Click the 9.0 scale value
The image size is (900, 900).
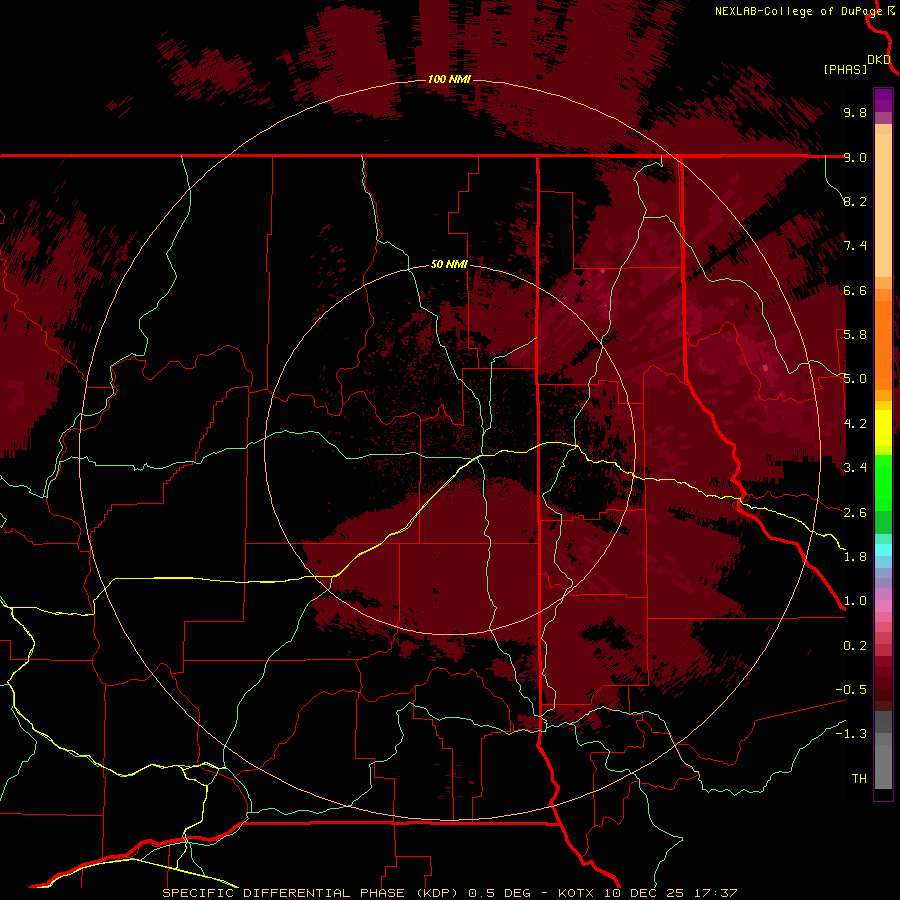(855, 157)
